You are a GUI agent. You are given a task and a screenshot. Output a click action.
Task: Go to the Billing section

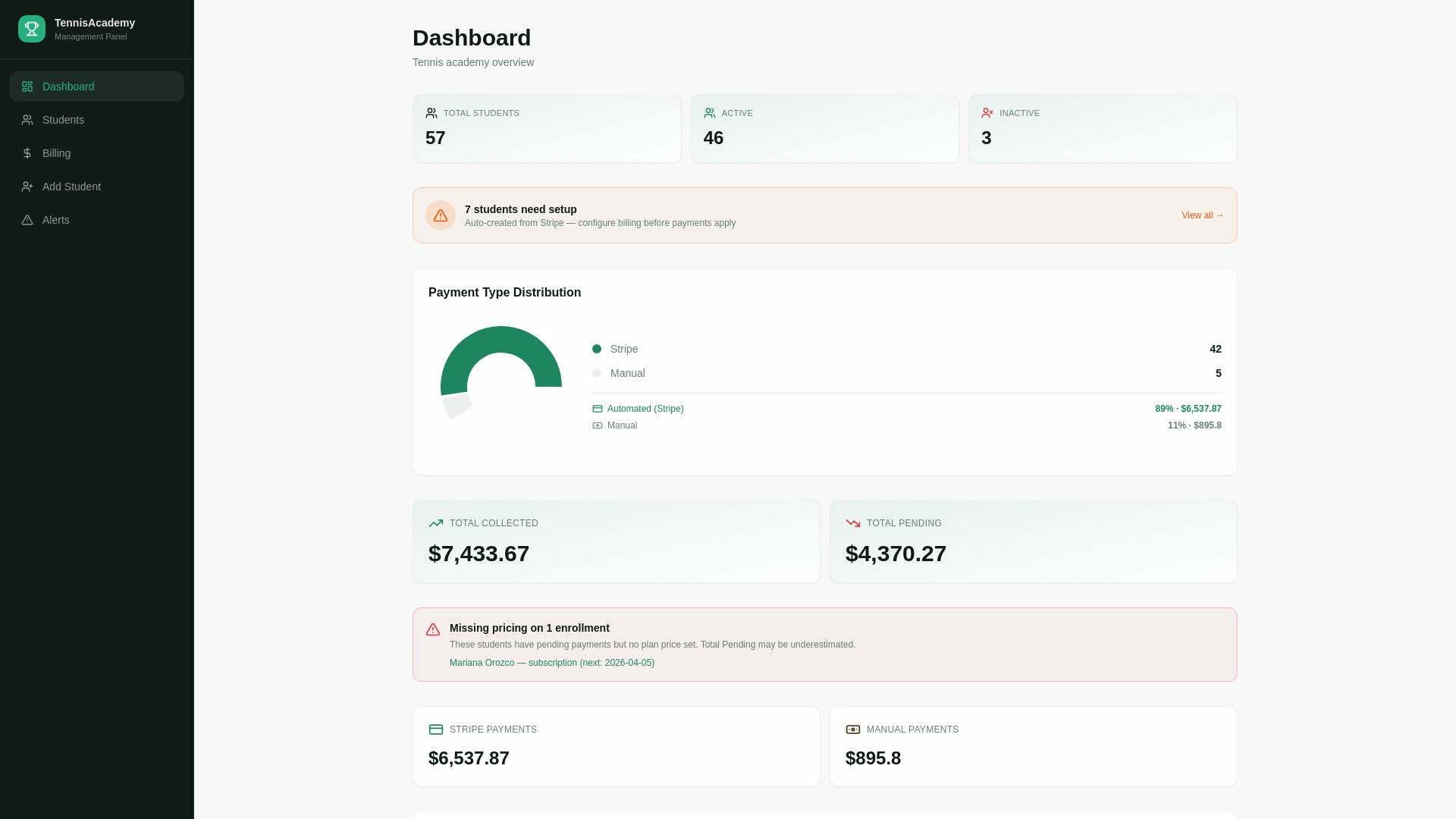[96, 153]
